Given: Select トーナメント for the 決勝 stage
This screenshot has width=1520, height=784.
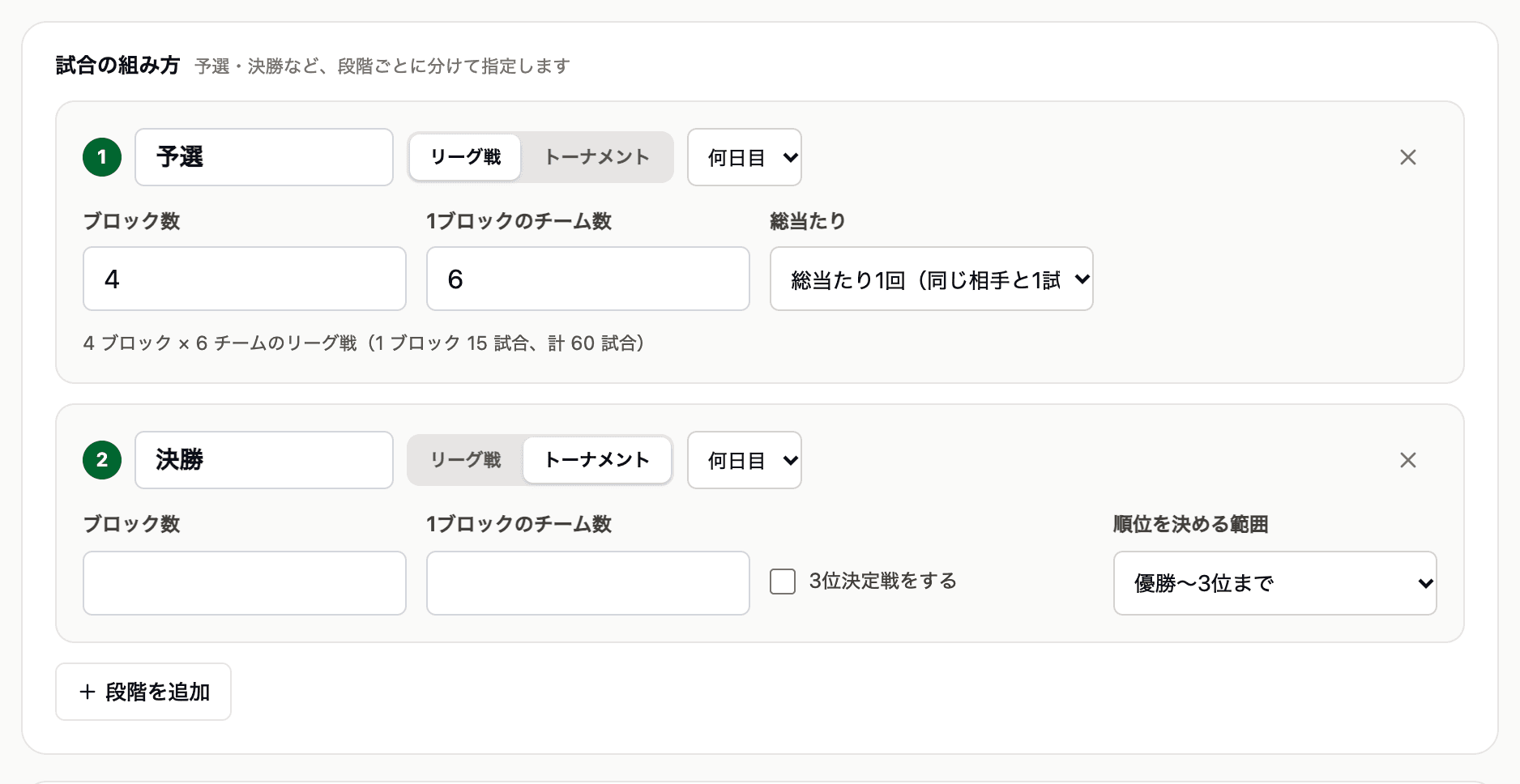Looking at the screenshot, I should (597, 460).
